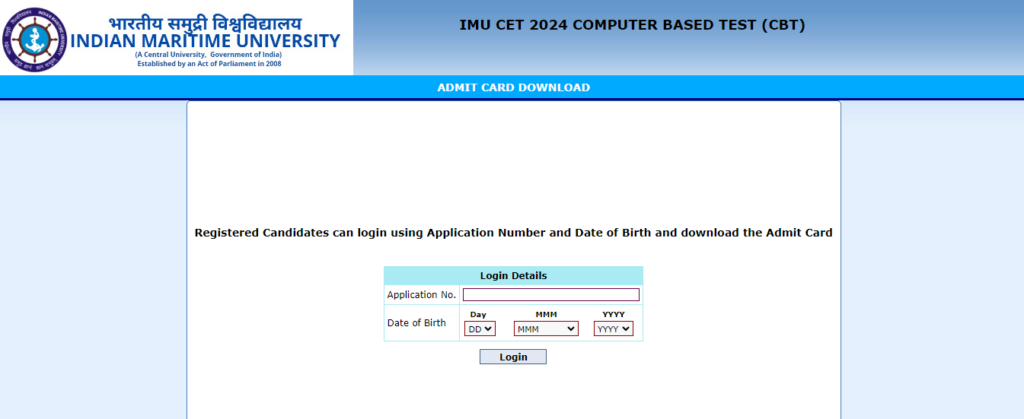Click the INDIAN MARITIME UNIVERSITY name text
Screen dimensions: 1024x419
coord(205,41)
